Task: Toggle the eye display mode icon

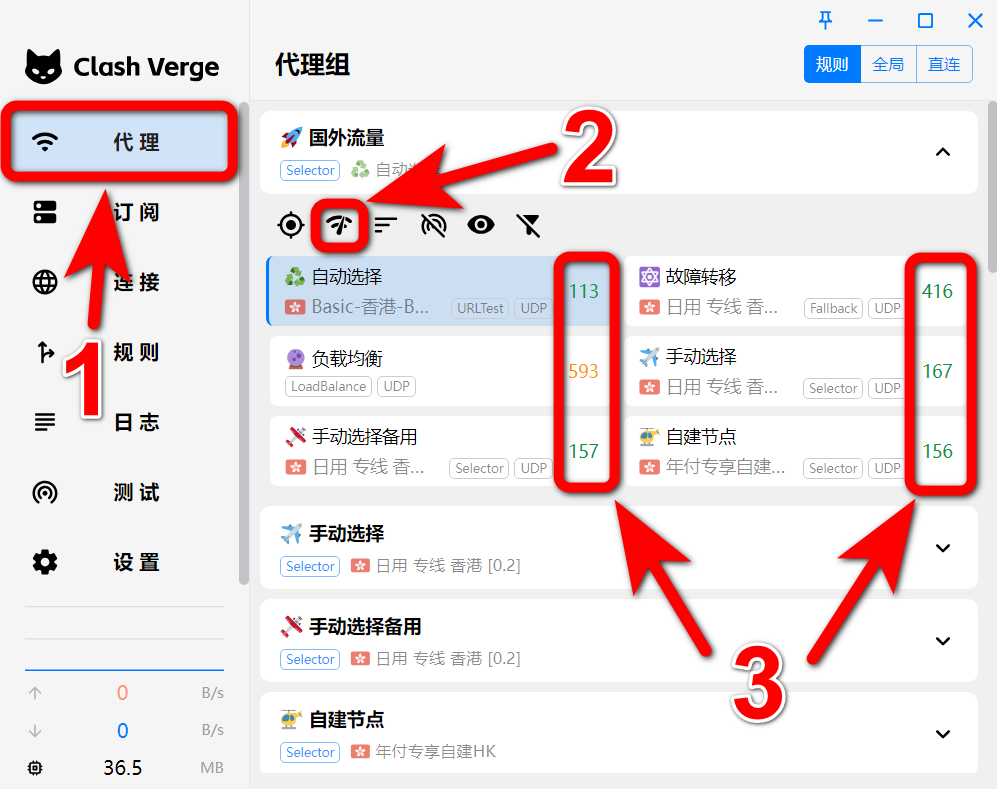Action: [x=481, y=225]
